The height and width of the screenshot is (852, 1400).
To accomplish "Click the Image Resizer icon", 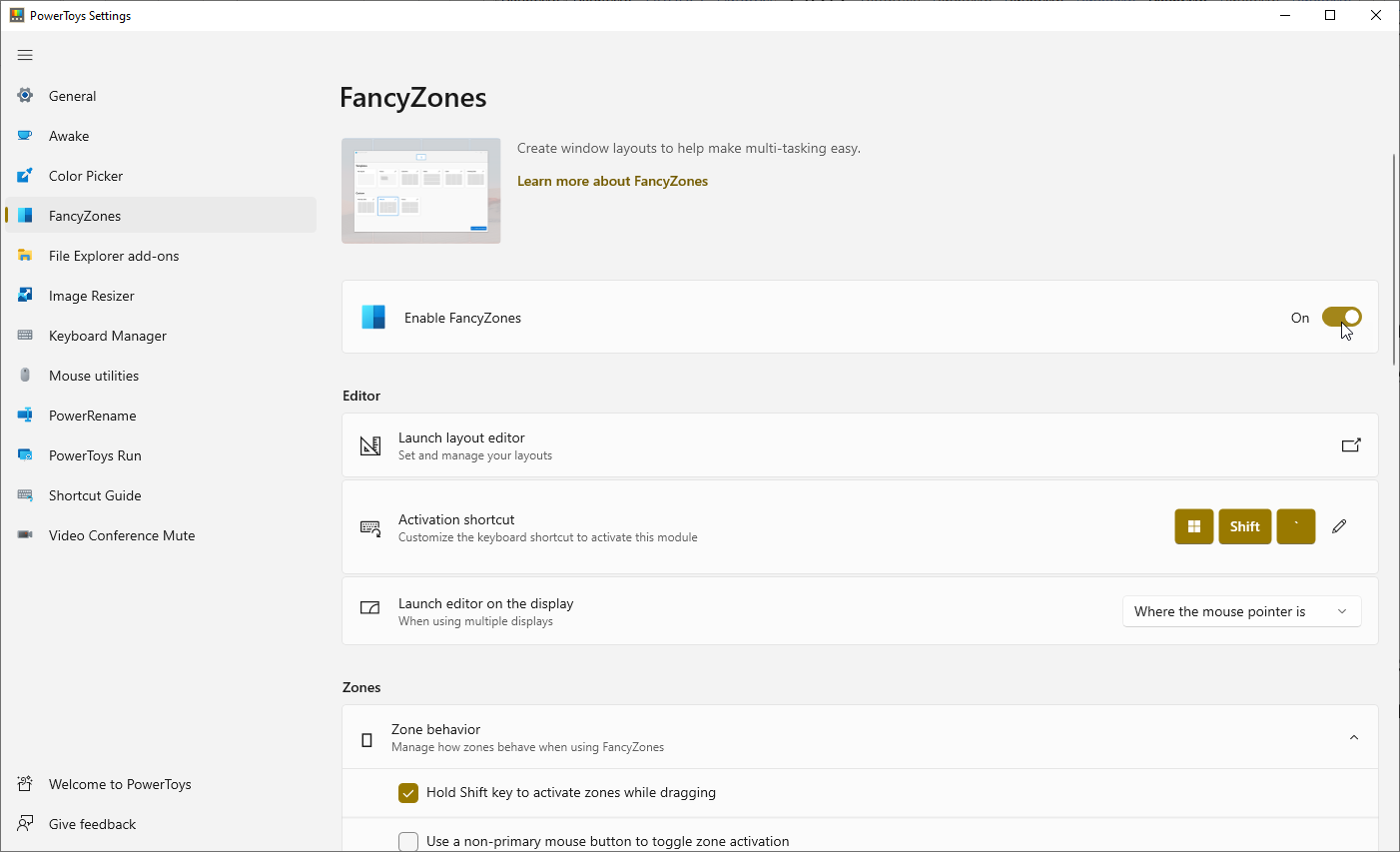I will tap(25, 296).
